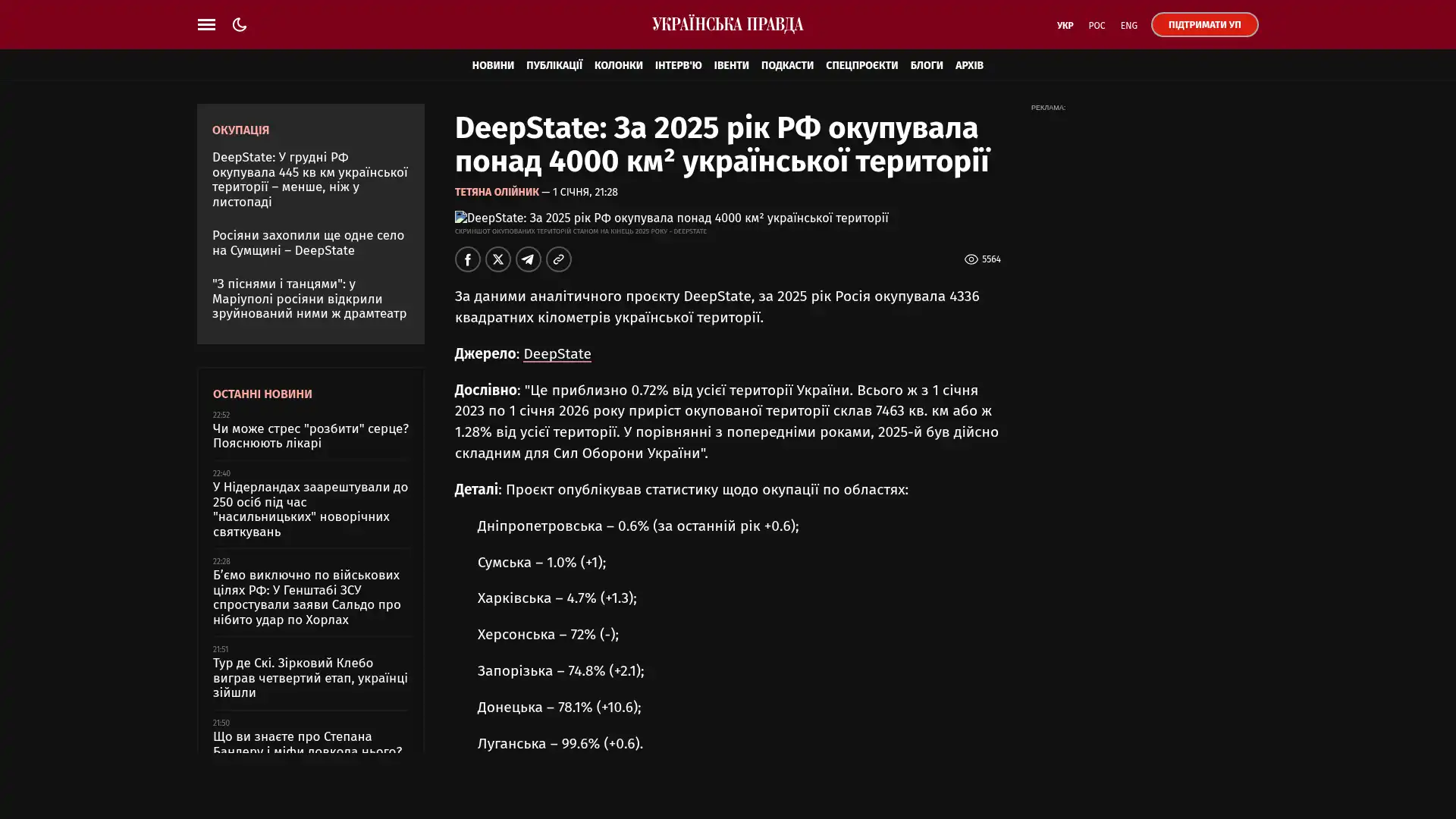Screen dimensions: 1456x819
Task: Select УКР language option
Action: (1065, 25)
